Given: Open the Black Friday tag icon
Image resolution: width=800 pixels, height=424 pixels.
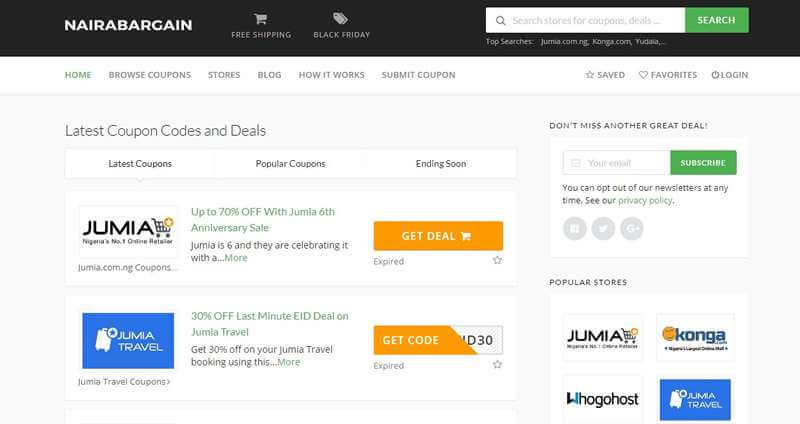Looking at the screenshot, I should (x=340, y=19).
